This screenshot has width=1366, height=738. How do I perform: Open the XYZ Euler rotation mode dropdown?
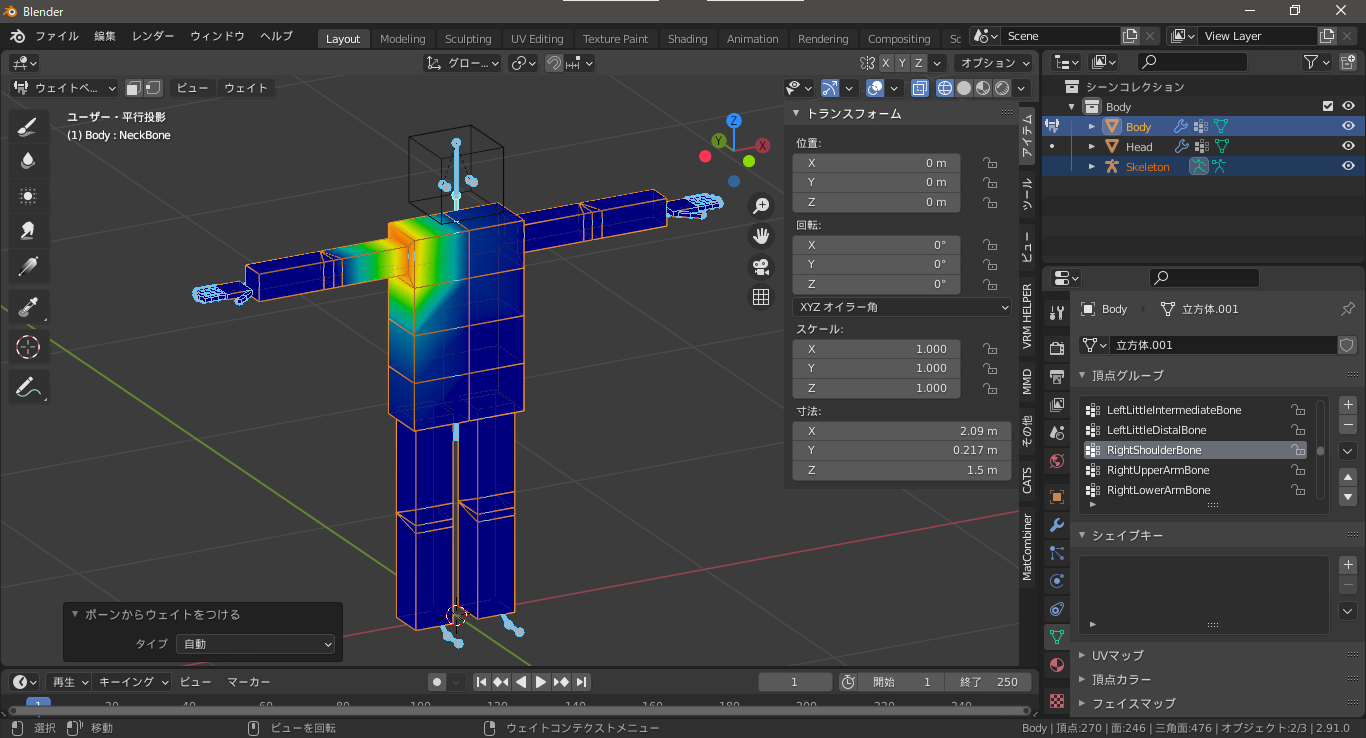pyautogui.click(x=902, y=307)
